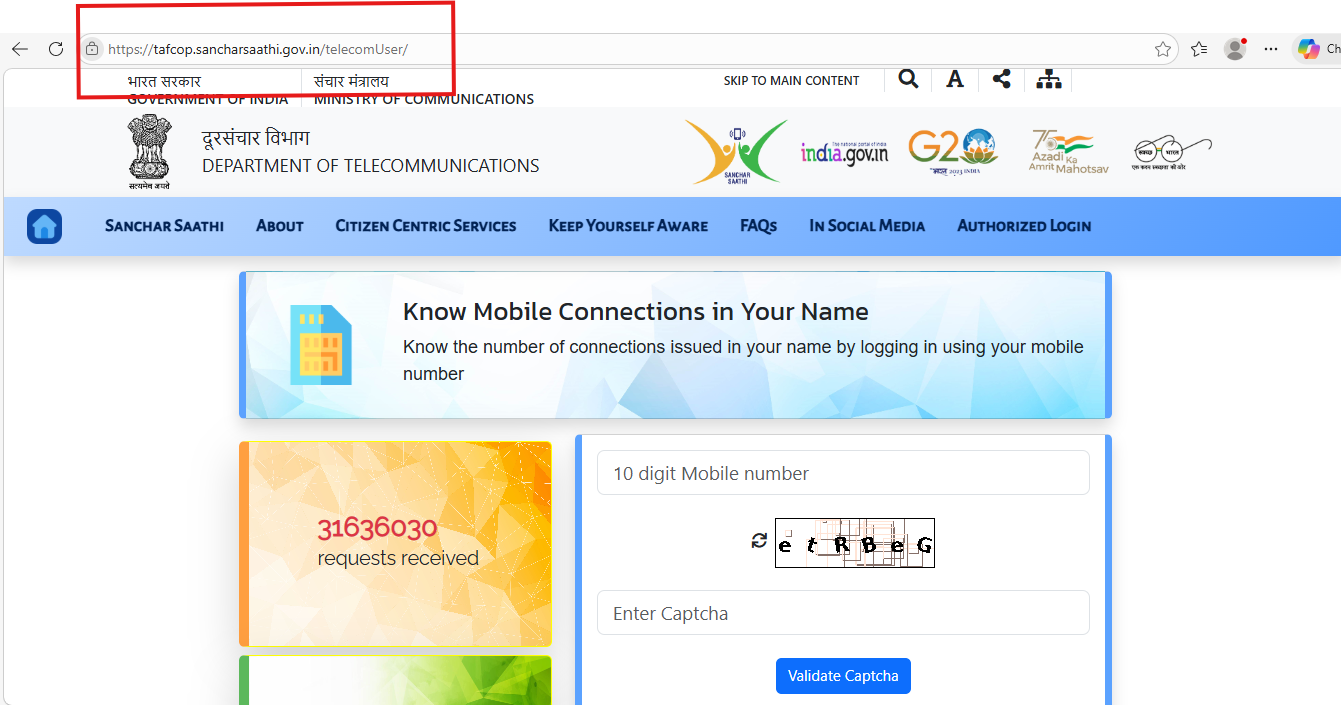Click the Sanchar Saathi logo icon
The width and height of the screenshot is (1341, 705).
coord(735,150)
